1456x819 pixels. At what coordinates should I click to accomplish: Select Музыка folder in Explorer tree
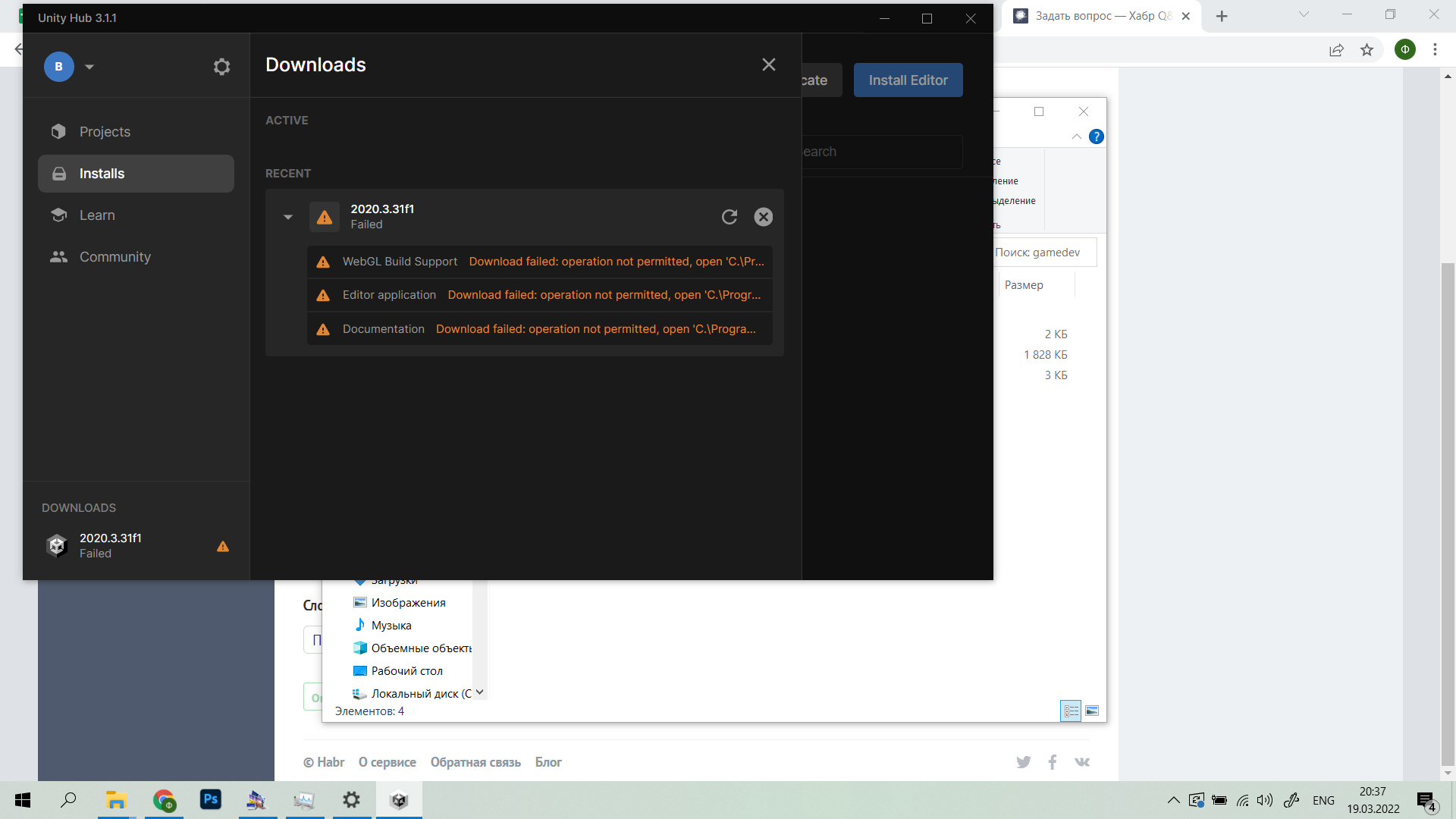point(391,626)
